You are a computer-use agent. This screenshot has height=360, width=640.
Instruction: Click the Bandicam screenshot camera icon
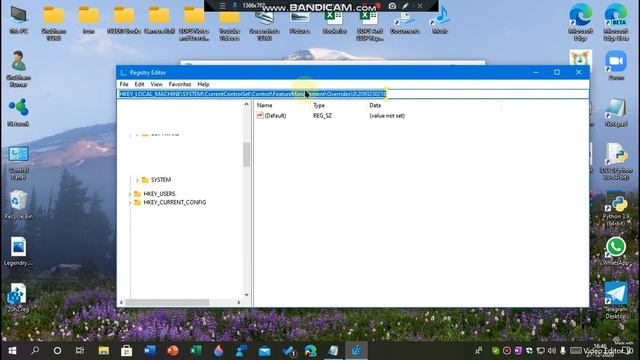pos(392,6)
